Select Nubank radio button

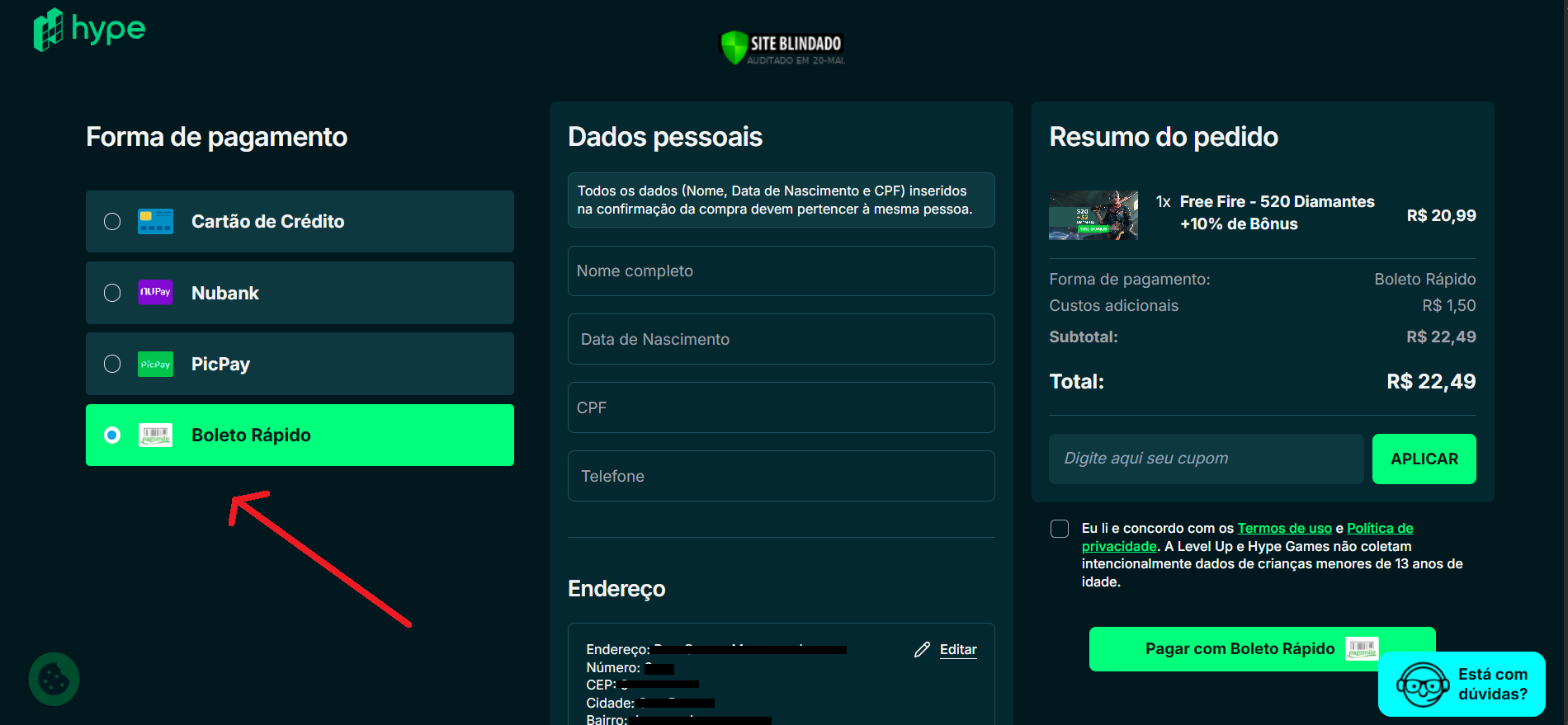tap(112, 293)
